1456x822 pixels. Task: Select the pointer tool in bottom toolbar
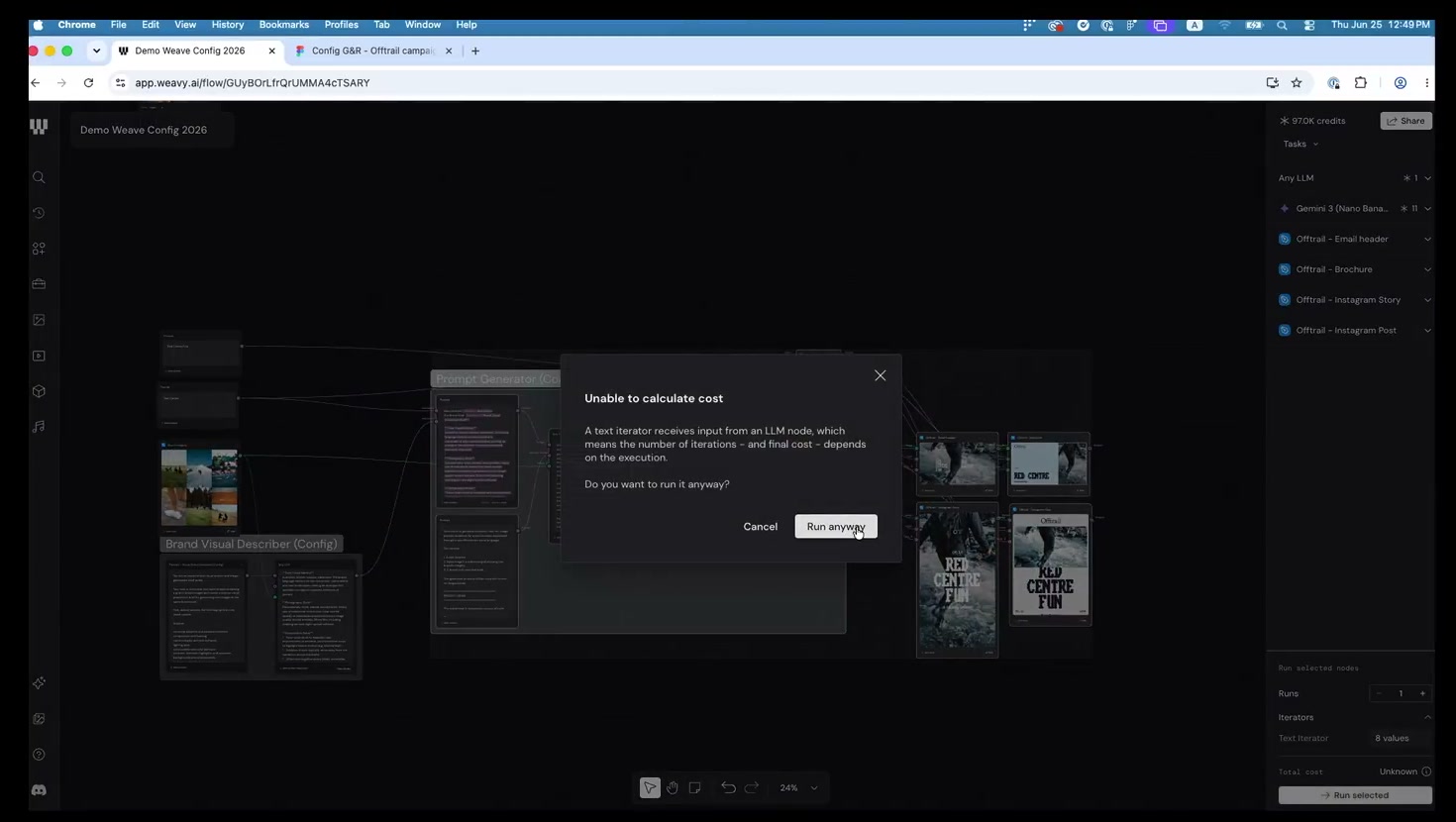point(650,787)
